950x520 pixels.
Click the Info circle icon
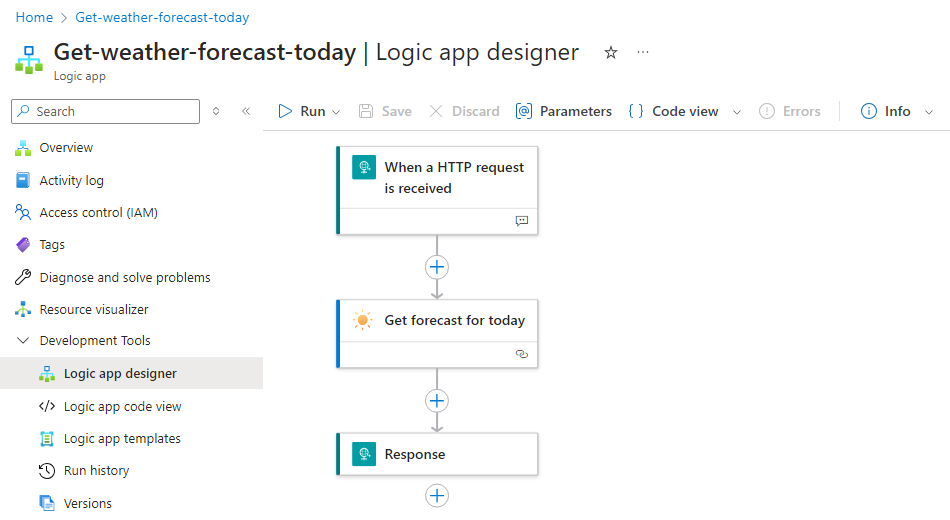click(x=868, y=112)
